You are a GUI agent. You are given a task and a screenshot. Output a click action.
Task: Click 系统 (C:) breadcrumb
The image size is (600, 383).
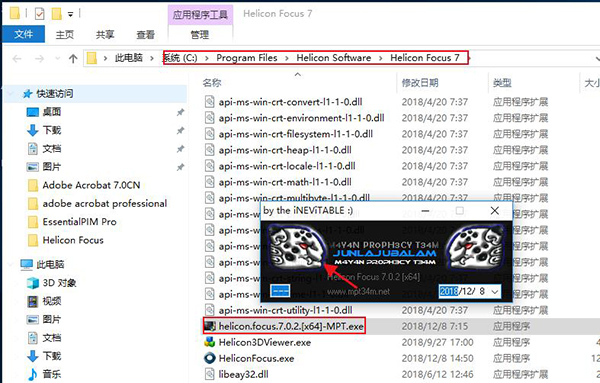click(180, 58)
